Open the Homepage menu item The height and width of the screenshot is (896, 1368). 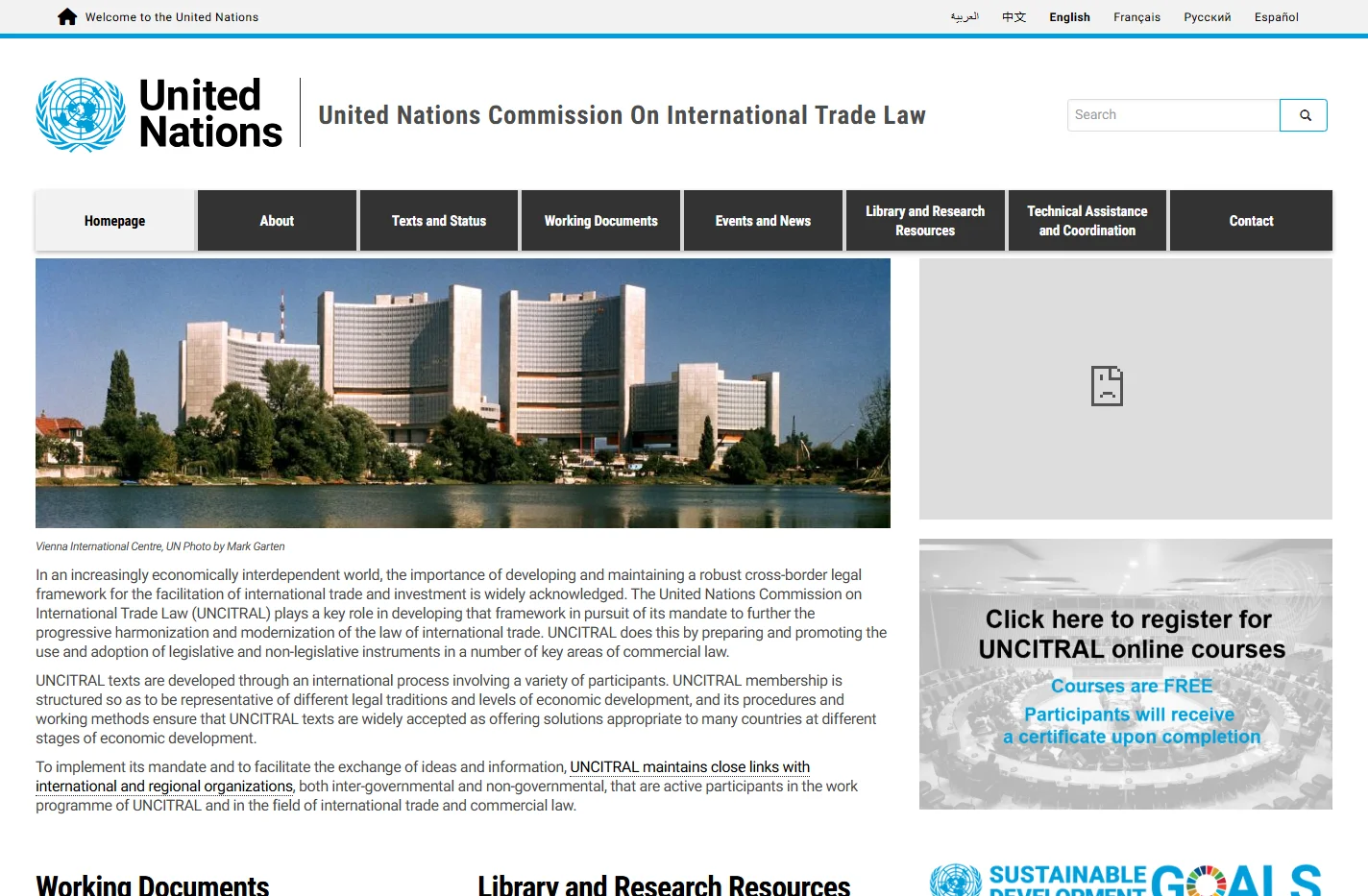115,221
